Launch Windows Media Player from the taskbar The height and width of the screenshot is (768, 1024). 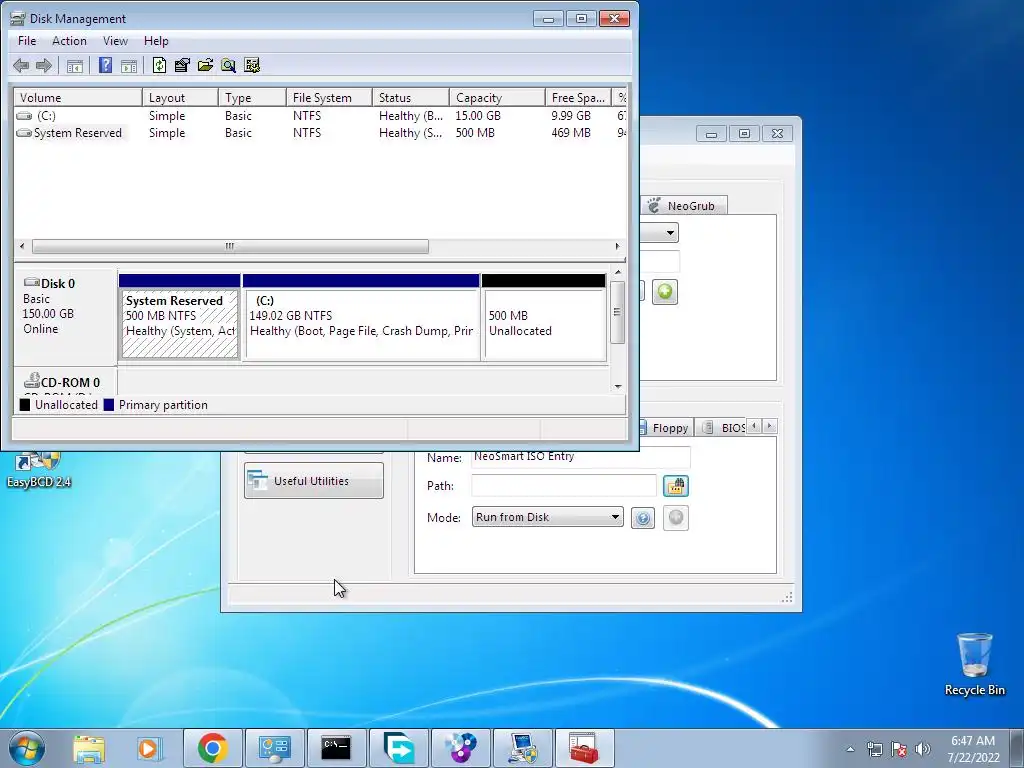click(150, 748)
